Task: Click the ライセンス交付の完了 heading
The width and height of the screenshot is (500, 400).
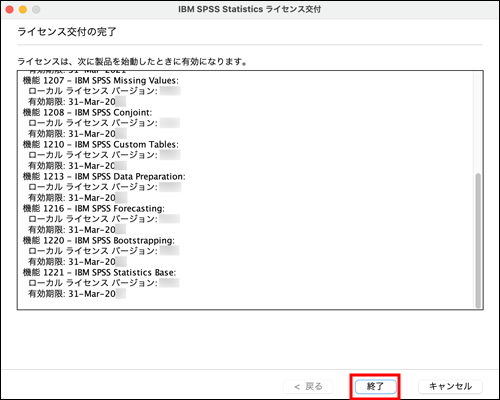Action: [x=67, y=32]
